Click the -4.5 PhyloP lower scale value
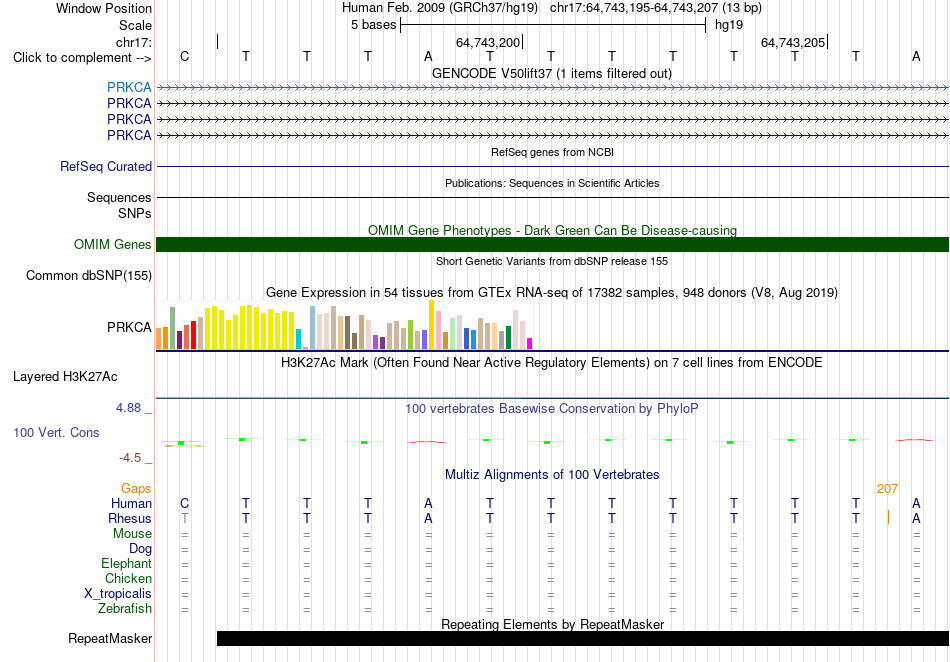Screen dimensions: 950x662 (130, 458)
